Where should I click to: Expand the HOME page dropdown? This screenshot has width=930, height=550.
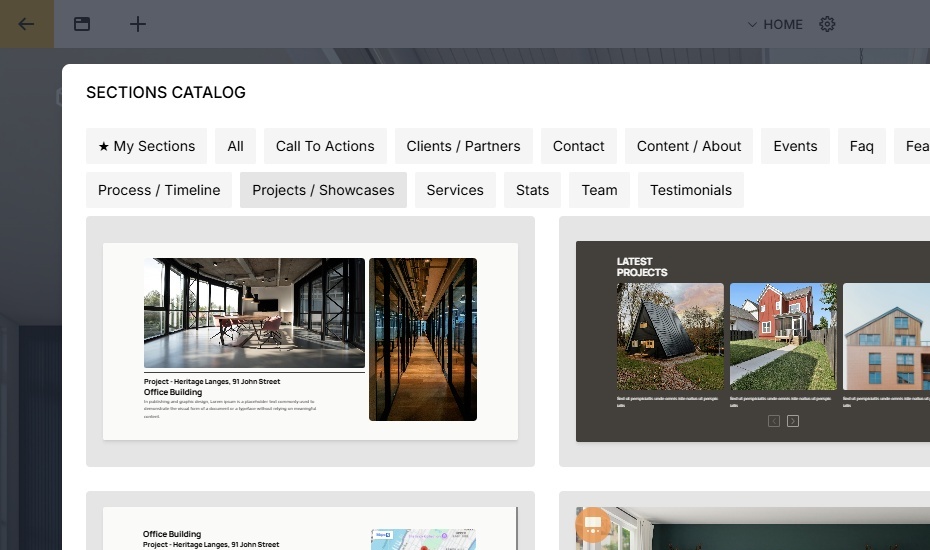[775, 24]
